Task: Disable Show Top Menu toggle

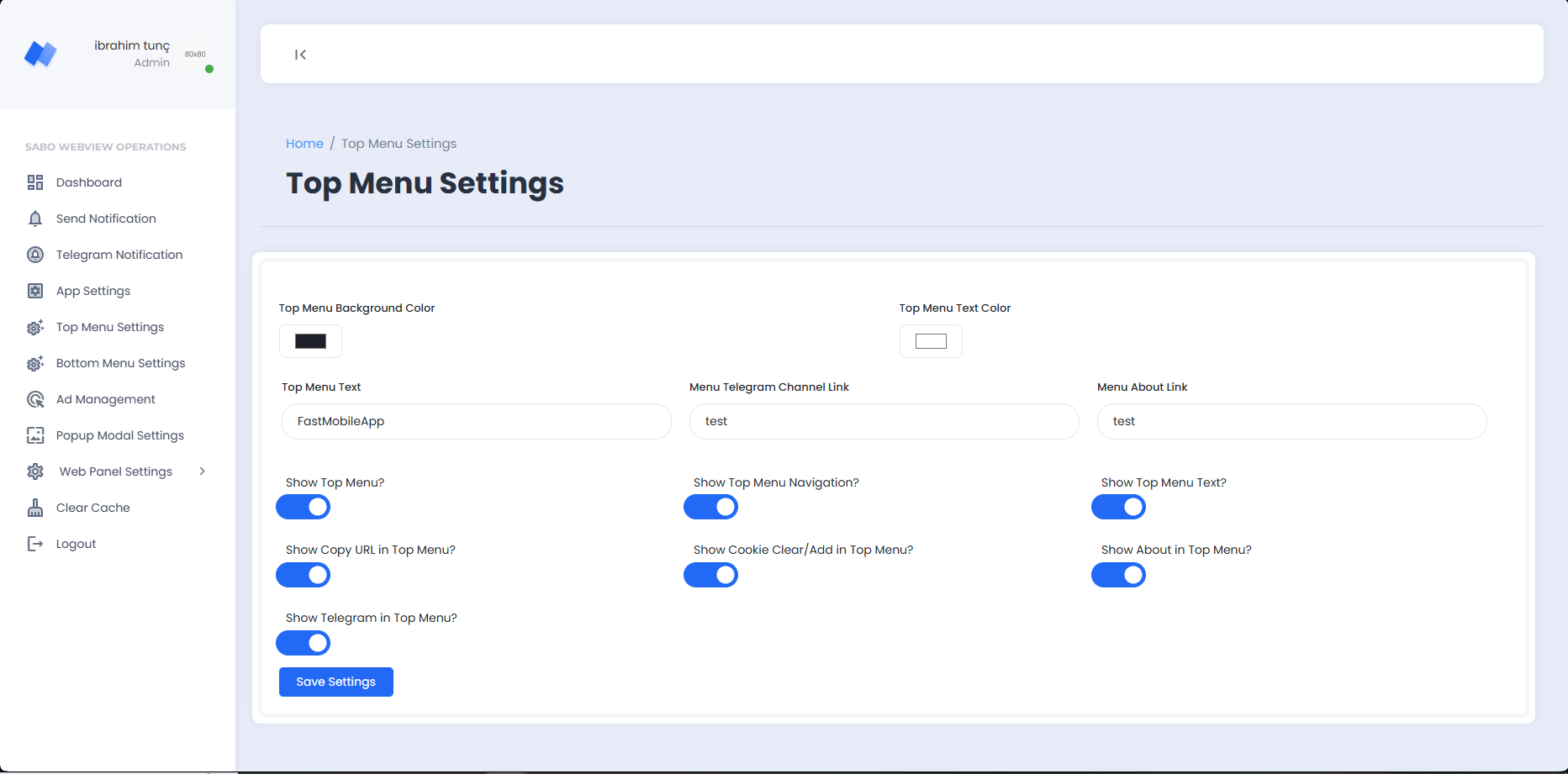Action: [x=303, y=507]
